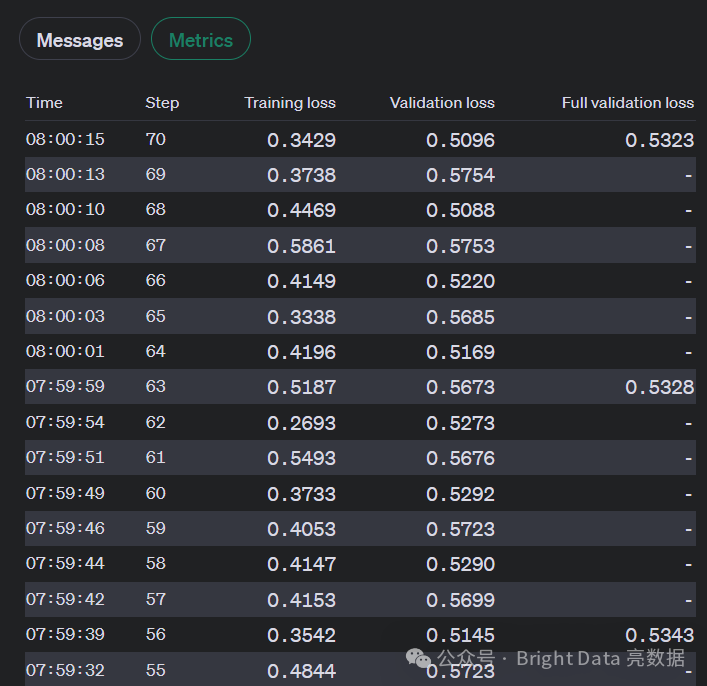This screenshot has height=686, width=707.
Task: Click validation loss 0.5290
Action: [x=460, y=564]
